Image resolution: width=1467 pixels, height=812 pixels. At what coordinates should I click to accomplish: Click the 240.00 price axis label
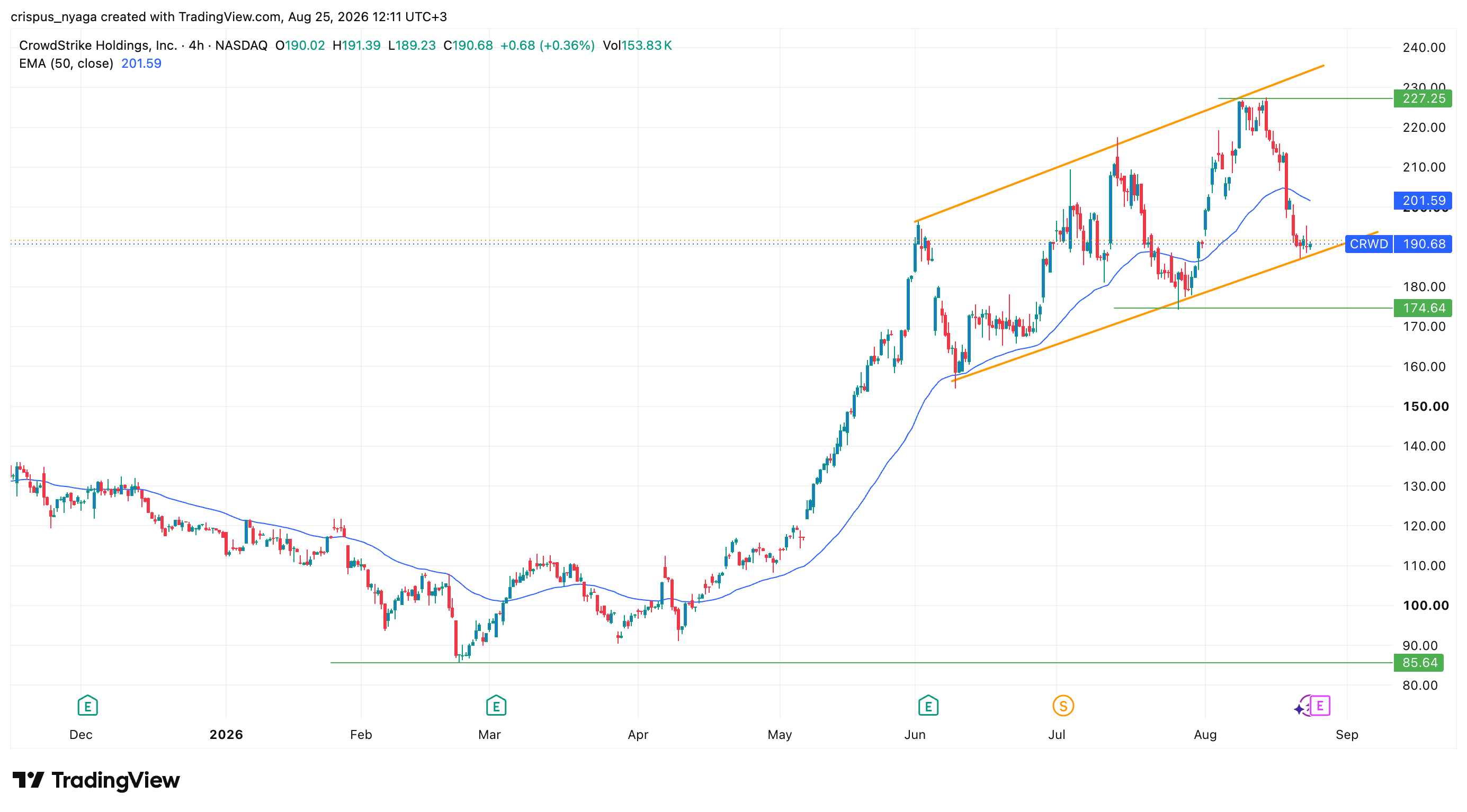1424,47
